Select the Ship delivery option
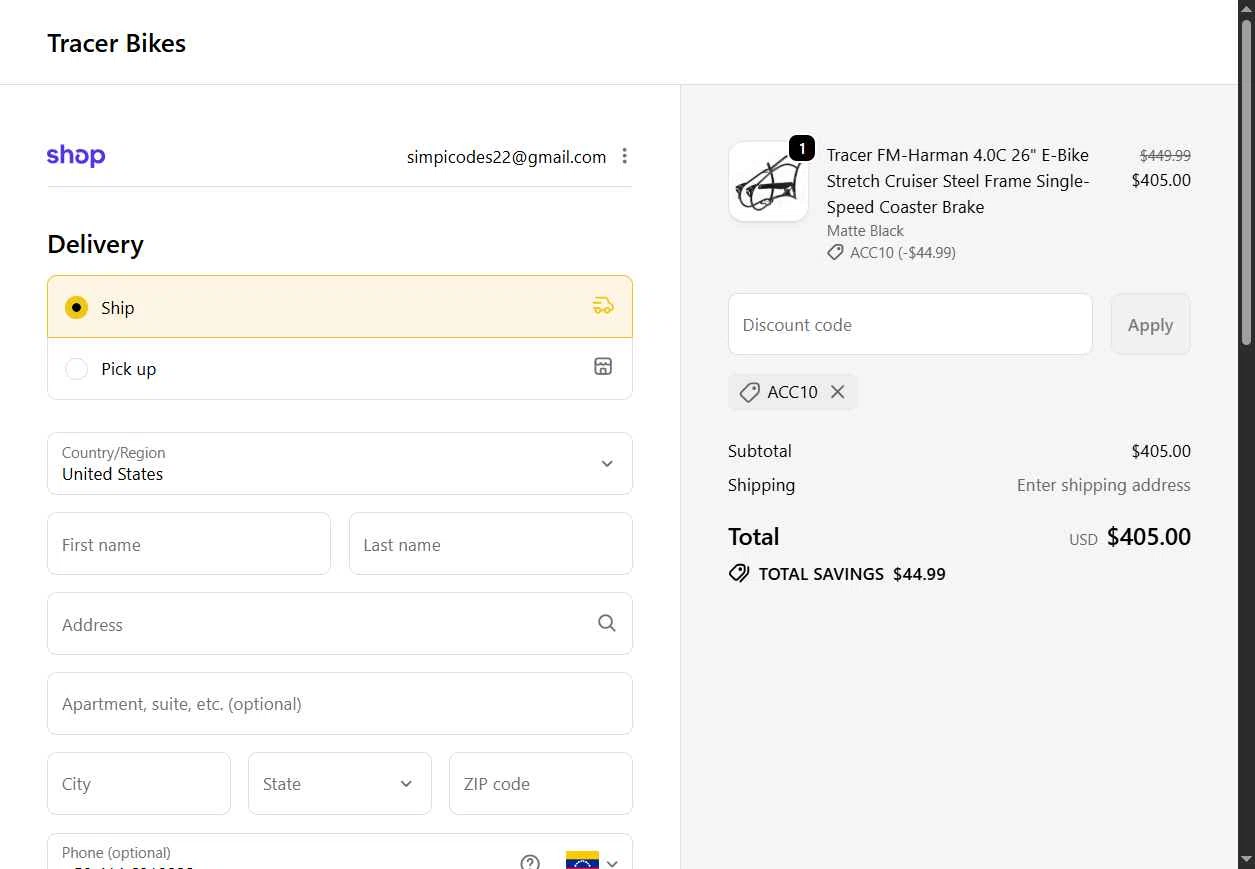The height and width of the screenshot is (869, 1255). coord(340,307)
